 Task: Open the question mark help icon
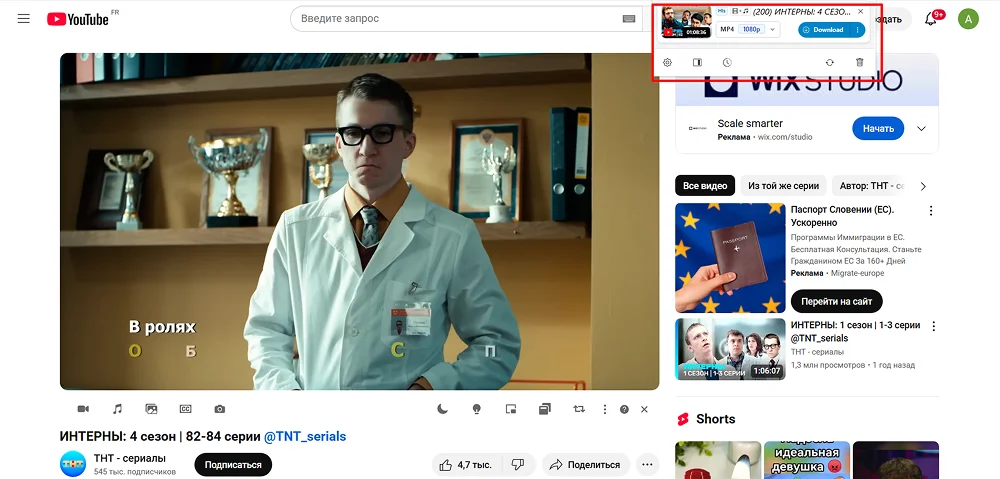pos(624,409)
